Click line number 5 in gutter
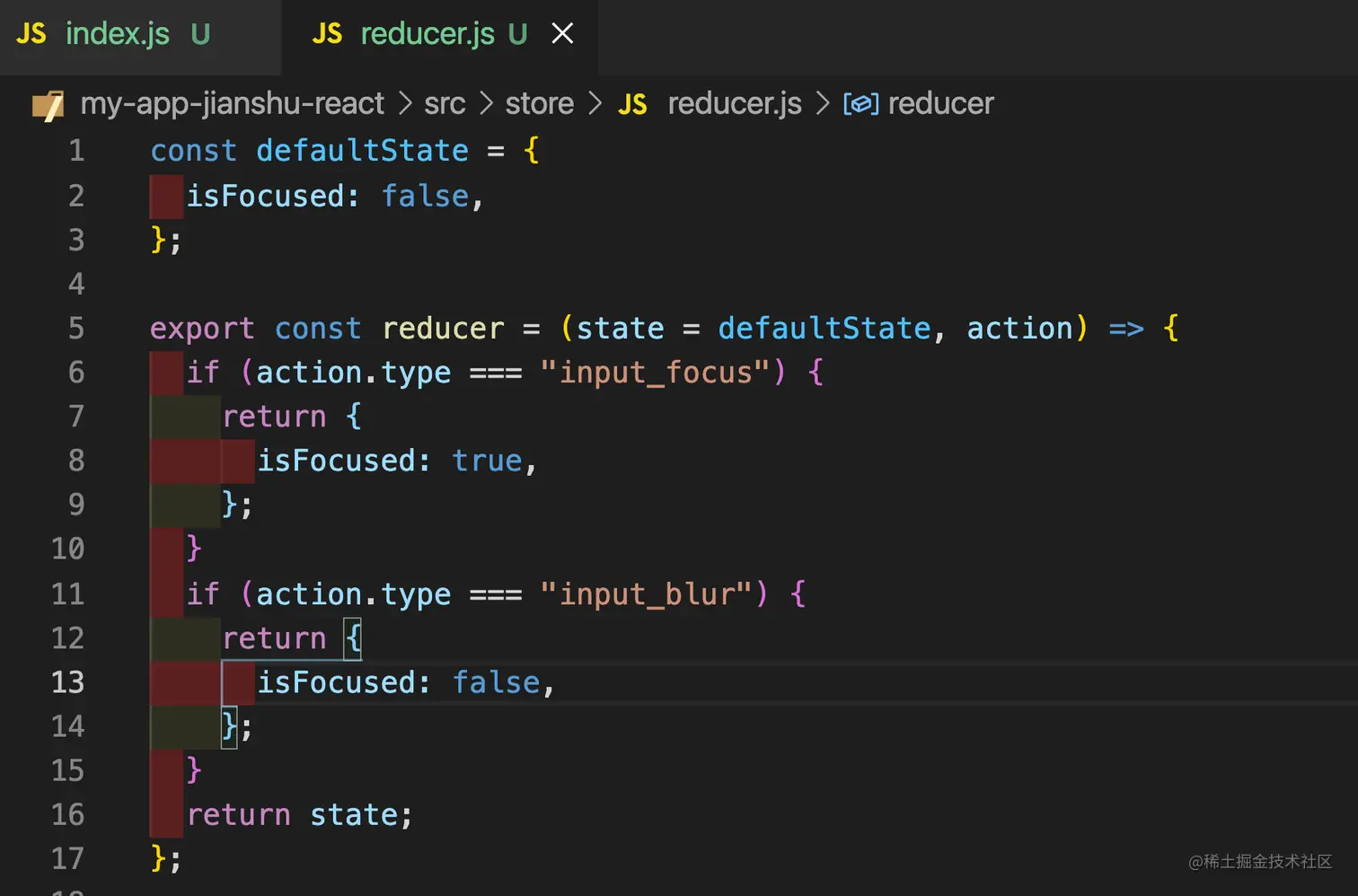 tap(77, 329)
